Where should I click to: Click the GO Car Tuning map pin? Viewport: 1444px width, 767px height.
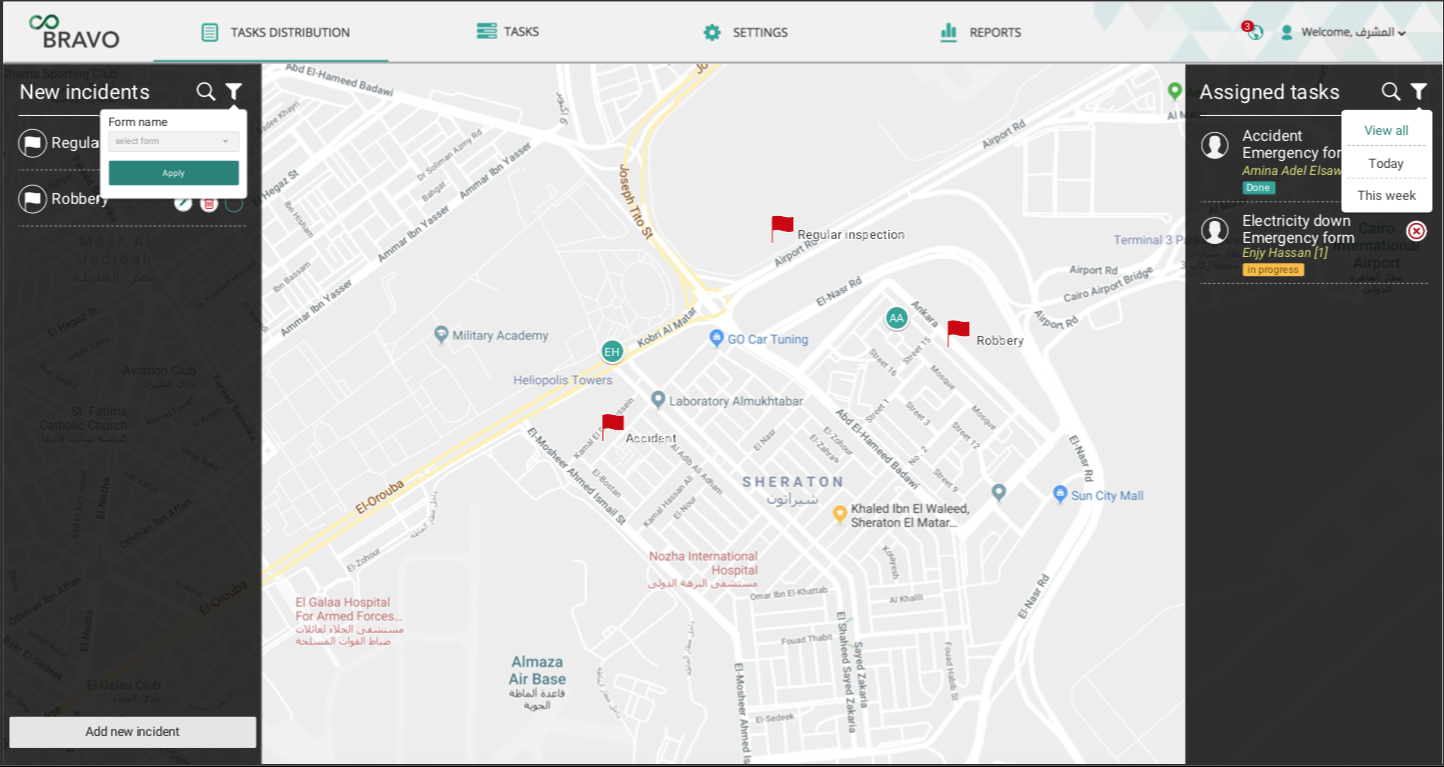pos(716,338)
